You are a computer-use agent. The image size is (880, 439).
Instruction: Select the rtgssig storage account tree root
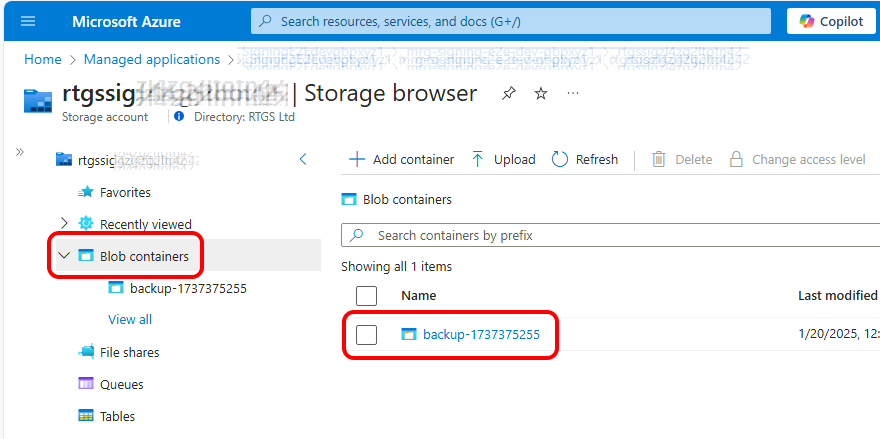pyautogui.click(x=127, y=160)
